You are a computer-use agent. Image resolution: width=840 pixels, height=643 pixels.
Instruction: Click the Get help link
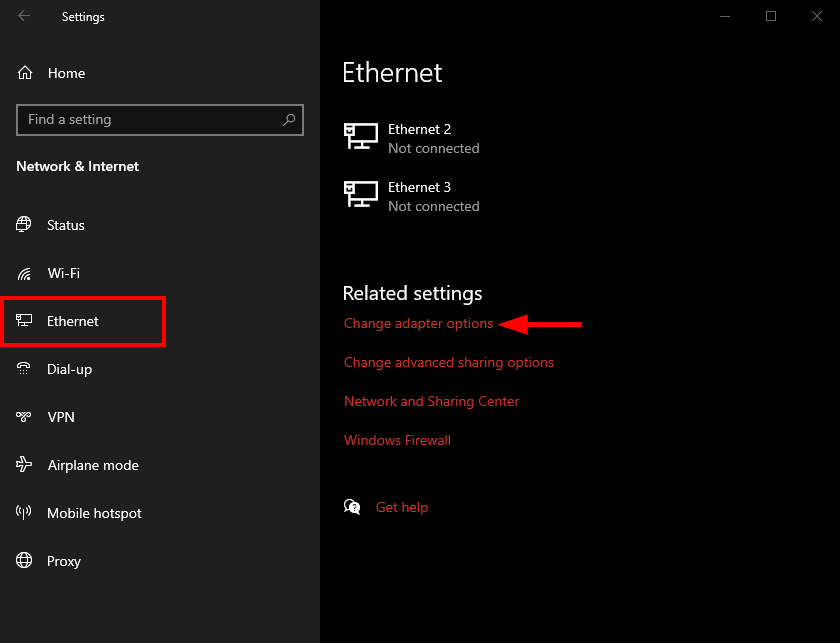point(401,508)
